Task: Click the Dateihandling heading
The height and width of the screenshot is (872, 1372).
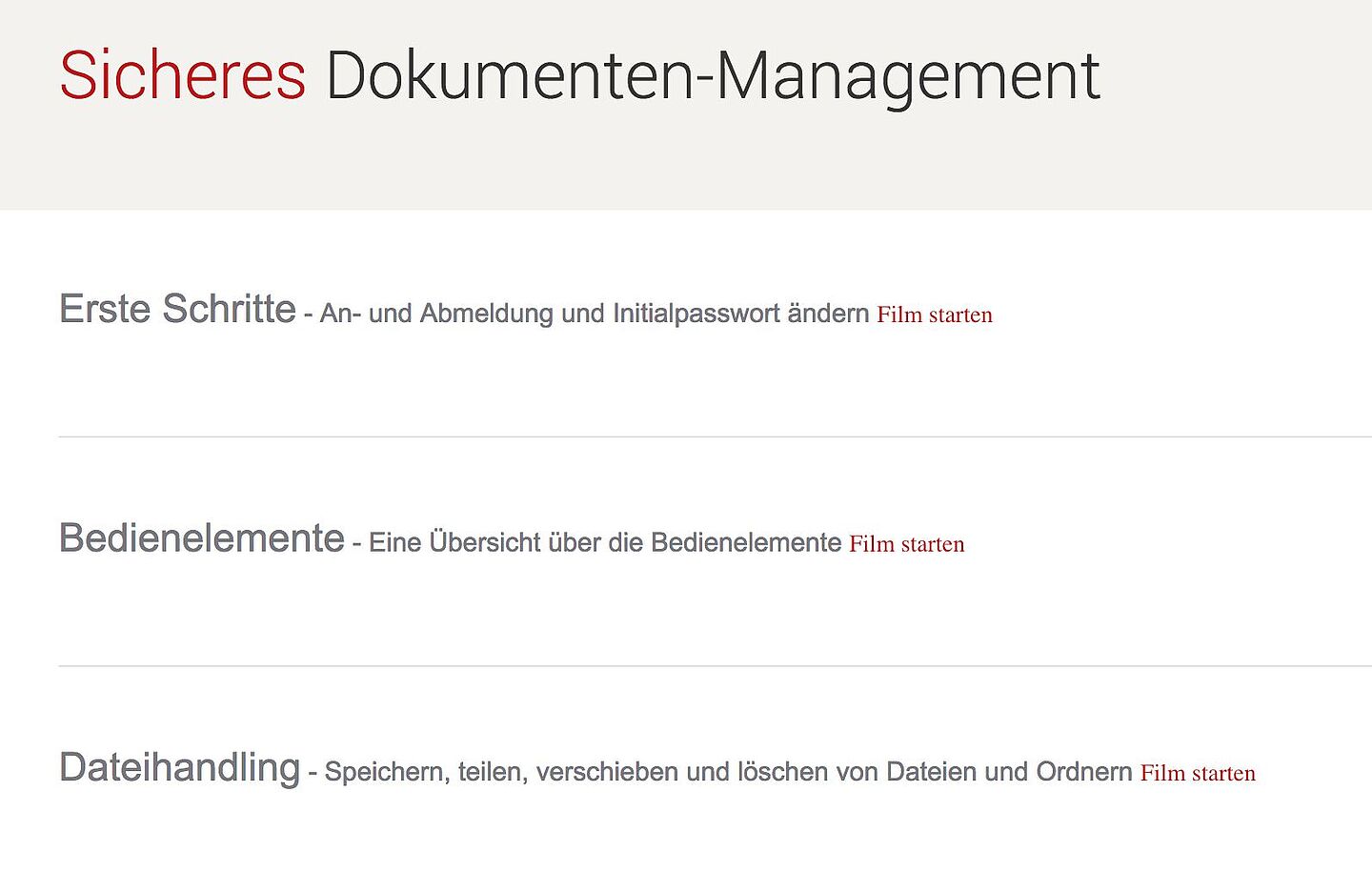Action: tap(180, 768)
